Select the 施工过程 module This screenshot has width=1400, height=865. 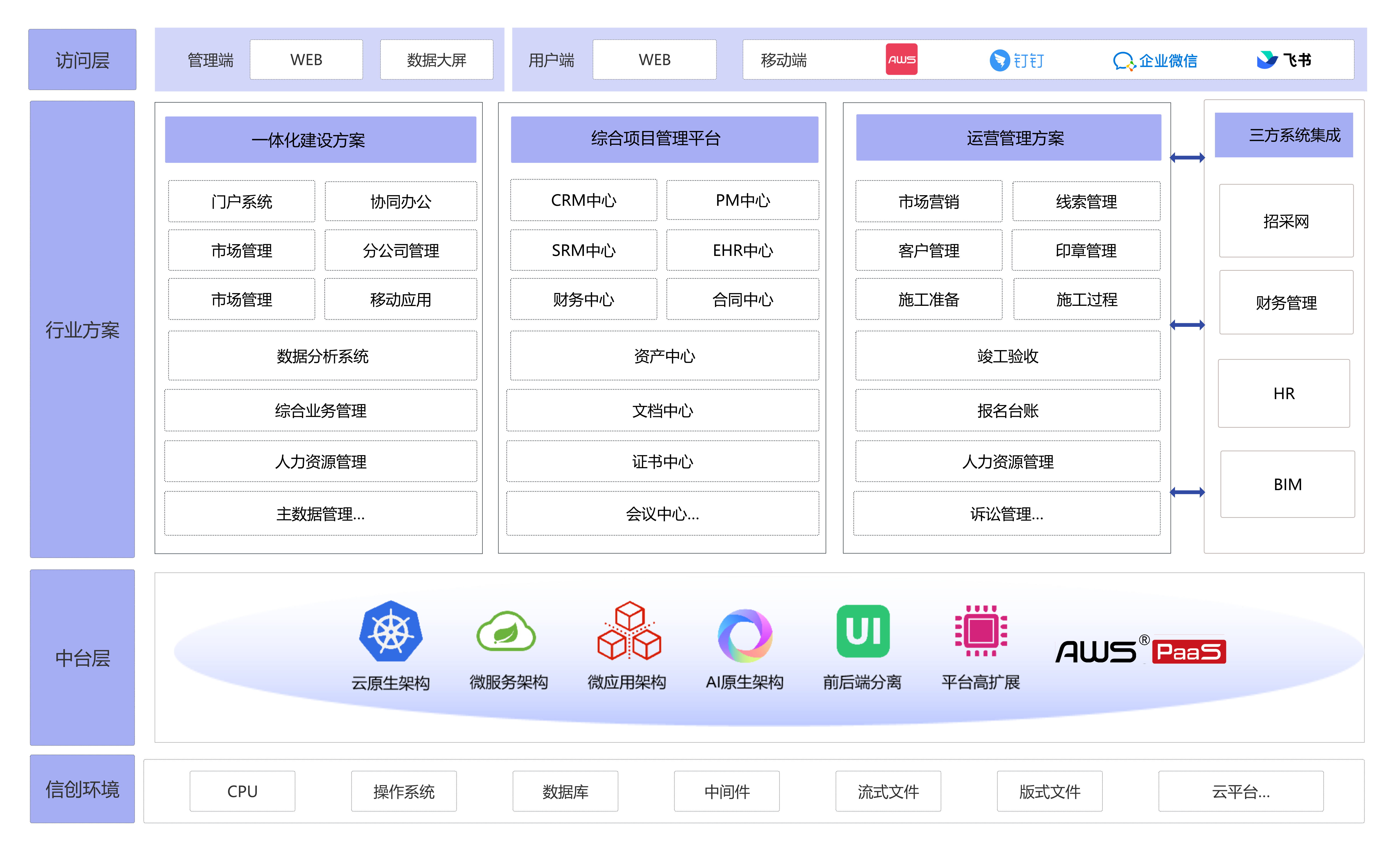click(1087, 299)
